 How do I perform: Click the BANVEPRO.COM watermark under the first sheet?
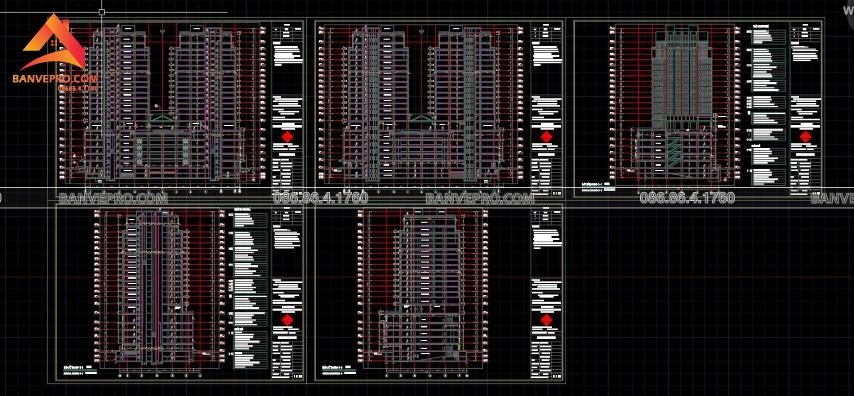113,198
